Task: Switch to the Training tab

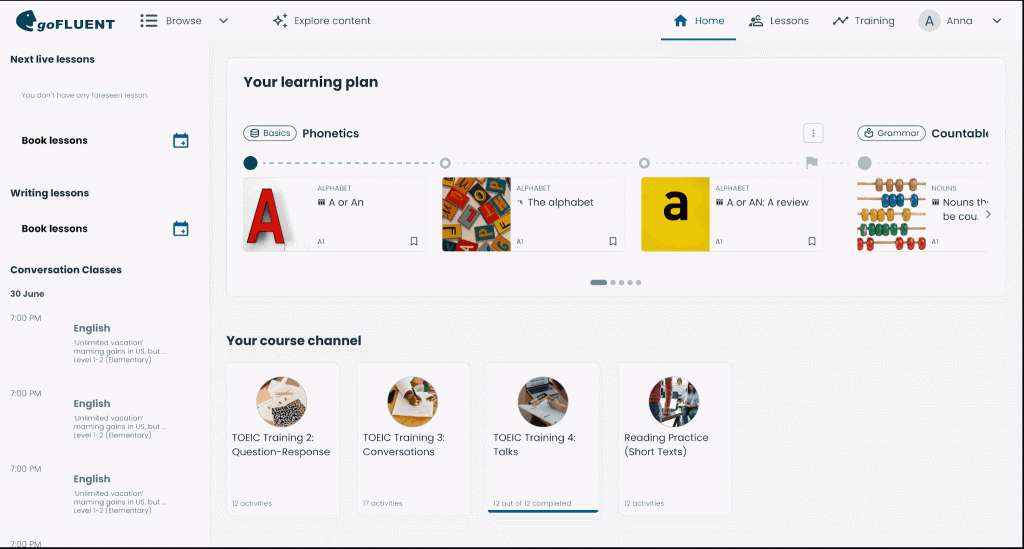Action: 863,21
